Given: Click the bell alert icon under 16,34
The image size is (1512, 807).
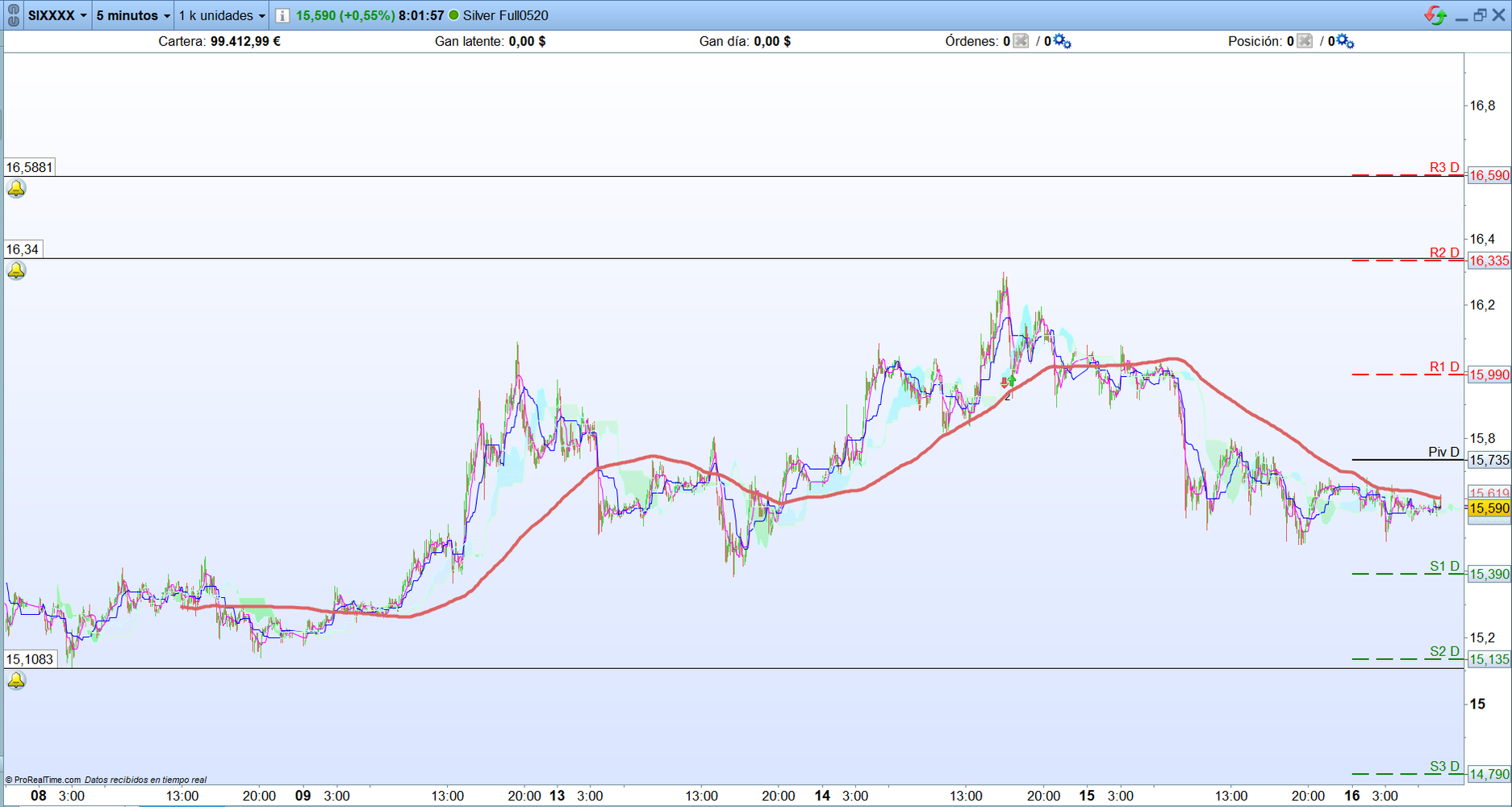Looking at the screenshot, I should pyautogui.click(x=16, y=270).
